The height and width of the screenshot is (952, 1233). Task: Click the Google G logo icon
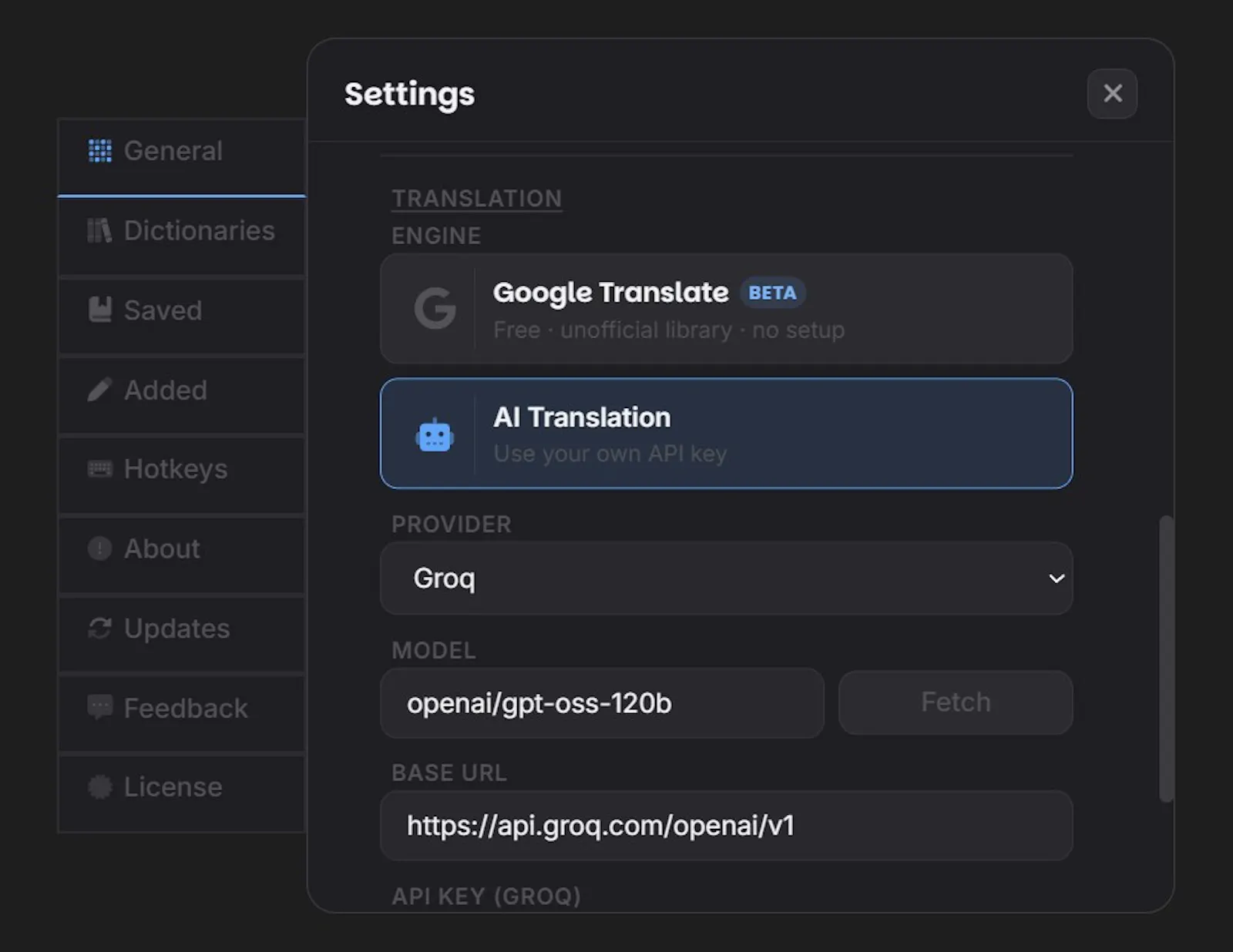coord(435,308)
